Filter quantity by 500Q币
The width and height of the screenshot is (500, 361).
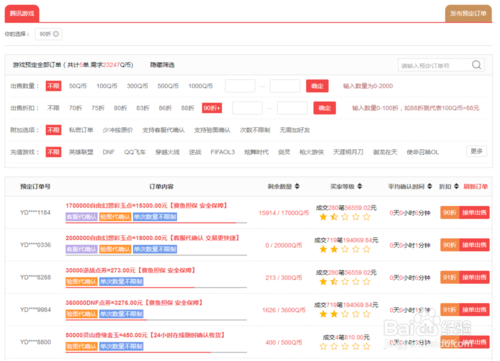(x=168, y=86)
